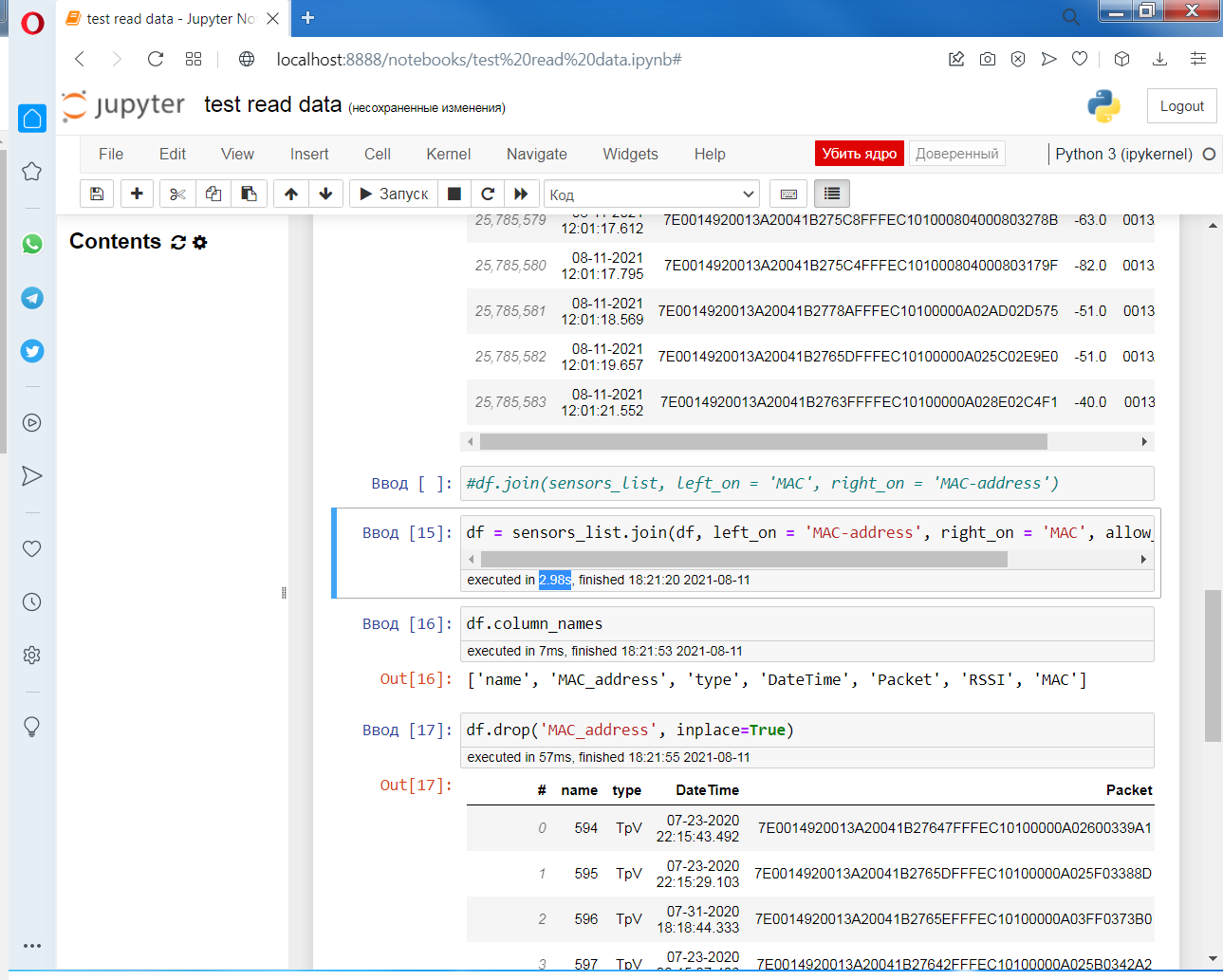The width and height of the screenshot is (1223, 980).
Task: Open Telegram in the Opera sidebar
Action: pos(32,298)
